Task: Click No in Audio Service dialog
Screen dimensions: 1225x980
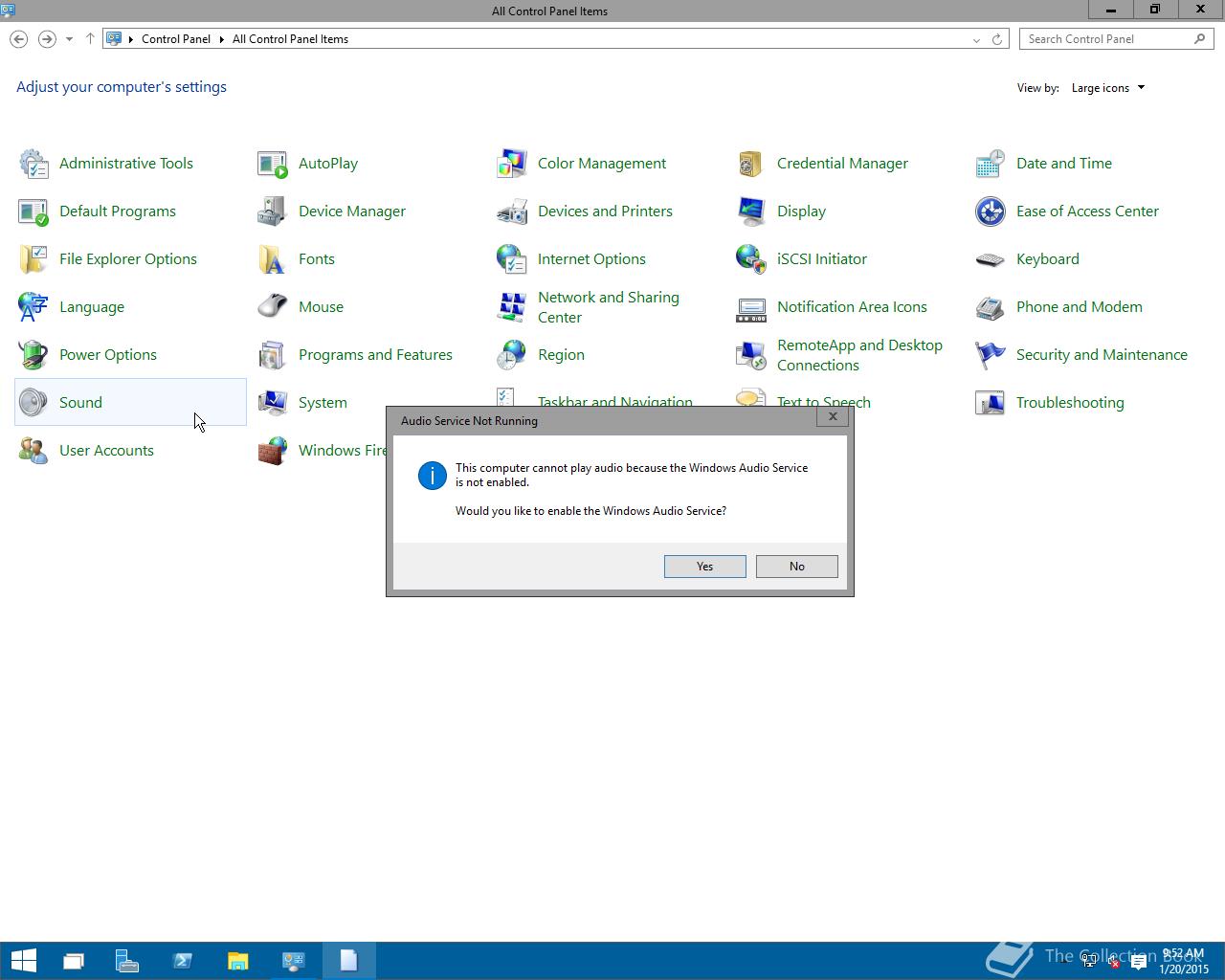Action: pos(797,567)
